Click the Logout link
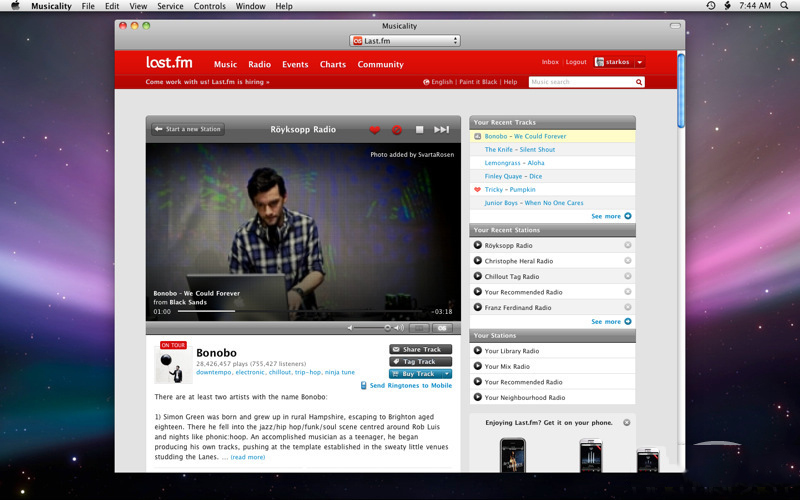The width and height of the screenshot is (800, 500). point(576,62)
